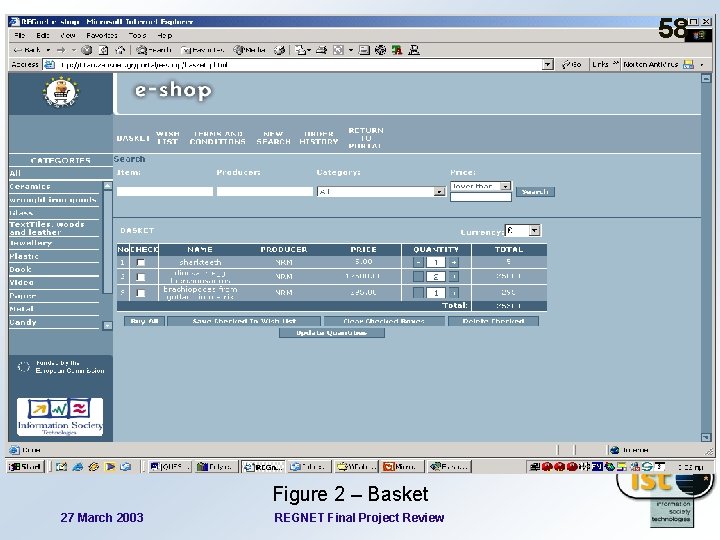
Task: Open the Tools menu
Action: click(x=137, y=35)
